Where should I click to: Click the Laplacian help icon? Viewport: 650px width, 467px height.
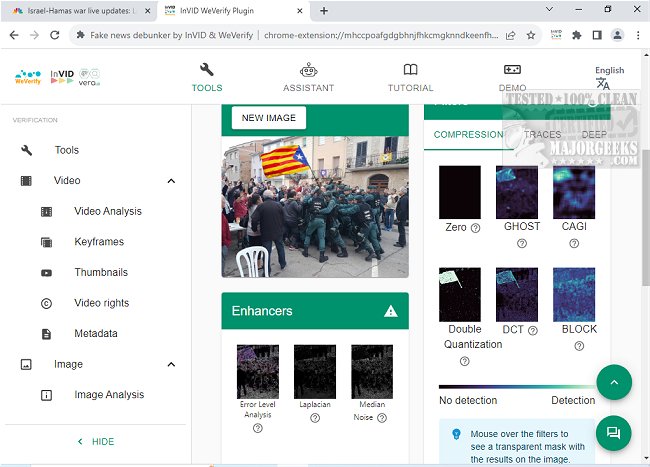coord(315,418)
